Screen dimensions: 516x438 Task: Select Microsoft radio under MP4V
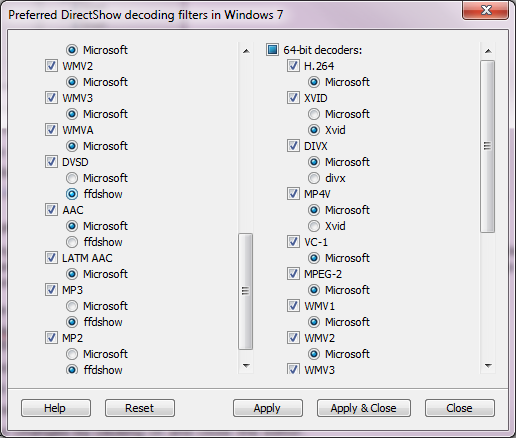click(x=314, y=210)
